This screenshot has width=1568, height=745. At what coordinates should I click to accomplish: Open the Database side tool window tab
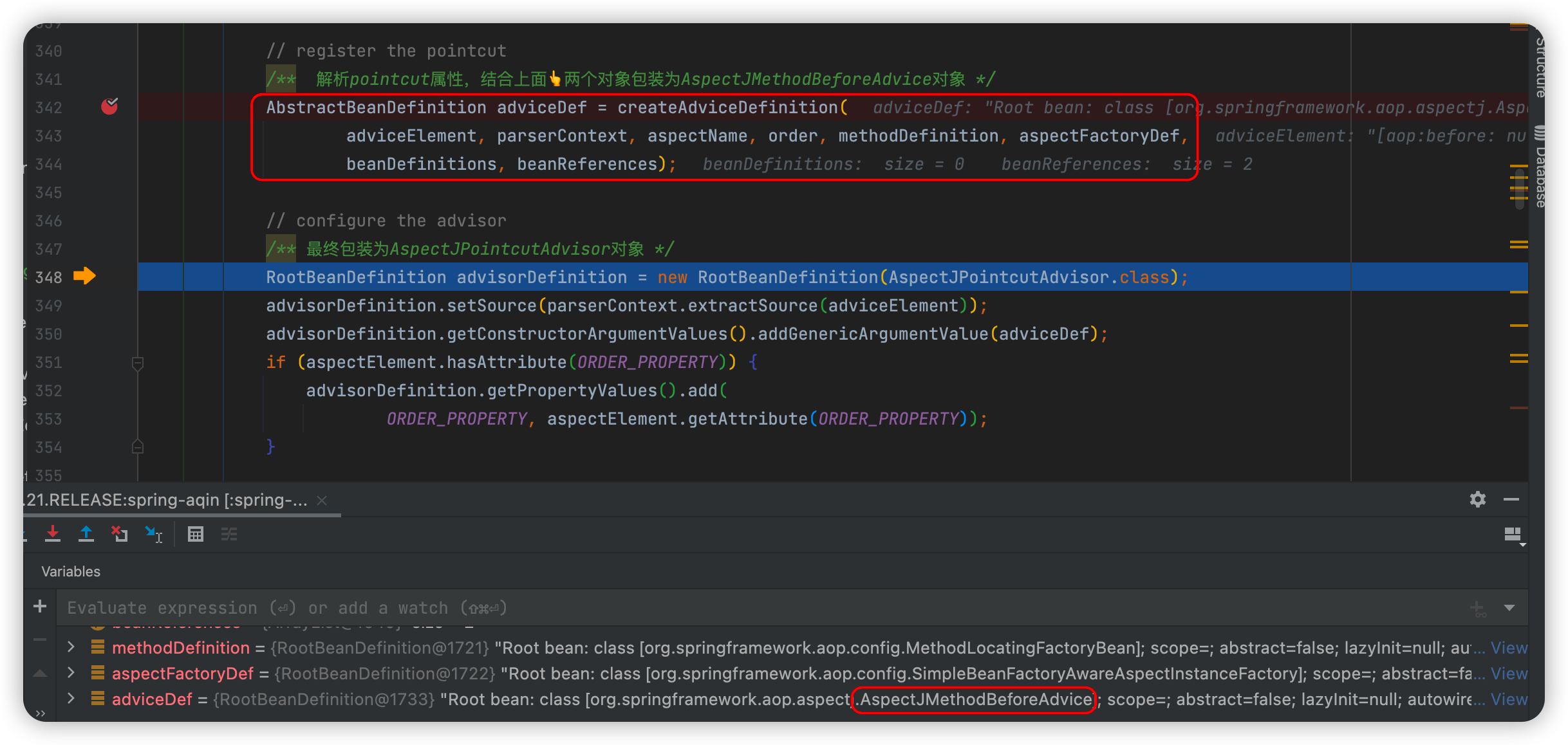1540,167
